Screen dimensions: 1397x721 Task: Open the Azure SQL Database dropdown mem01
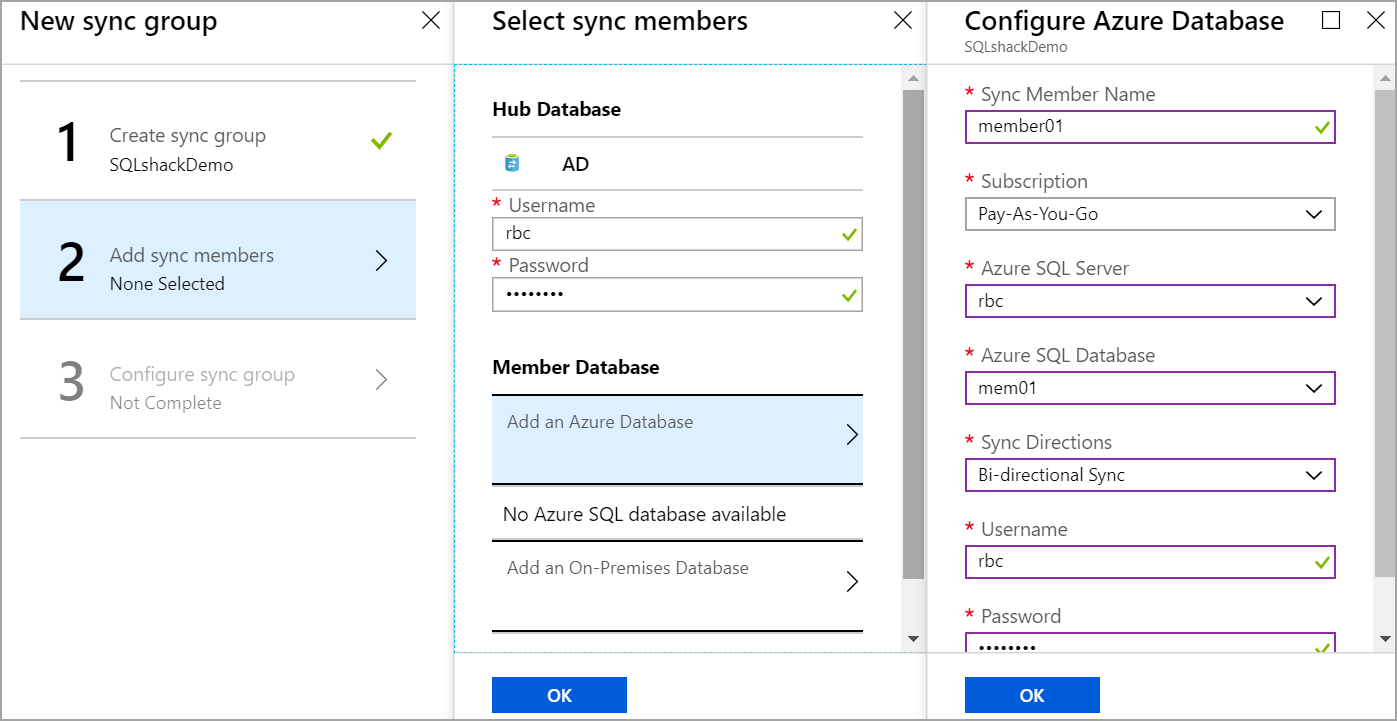coord(1149,388)
